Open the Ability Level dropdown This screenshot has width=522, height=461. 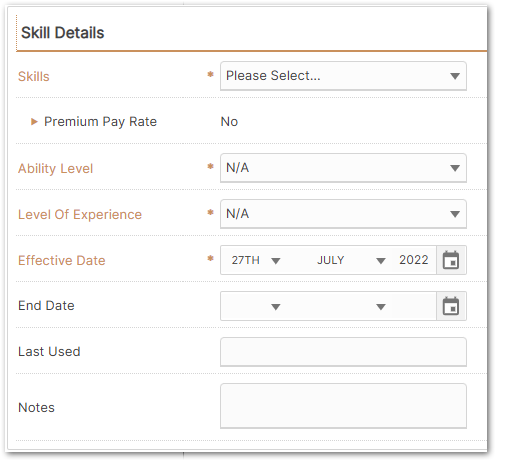[343, 168]
